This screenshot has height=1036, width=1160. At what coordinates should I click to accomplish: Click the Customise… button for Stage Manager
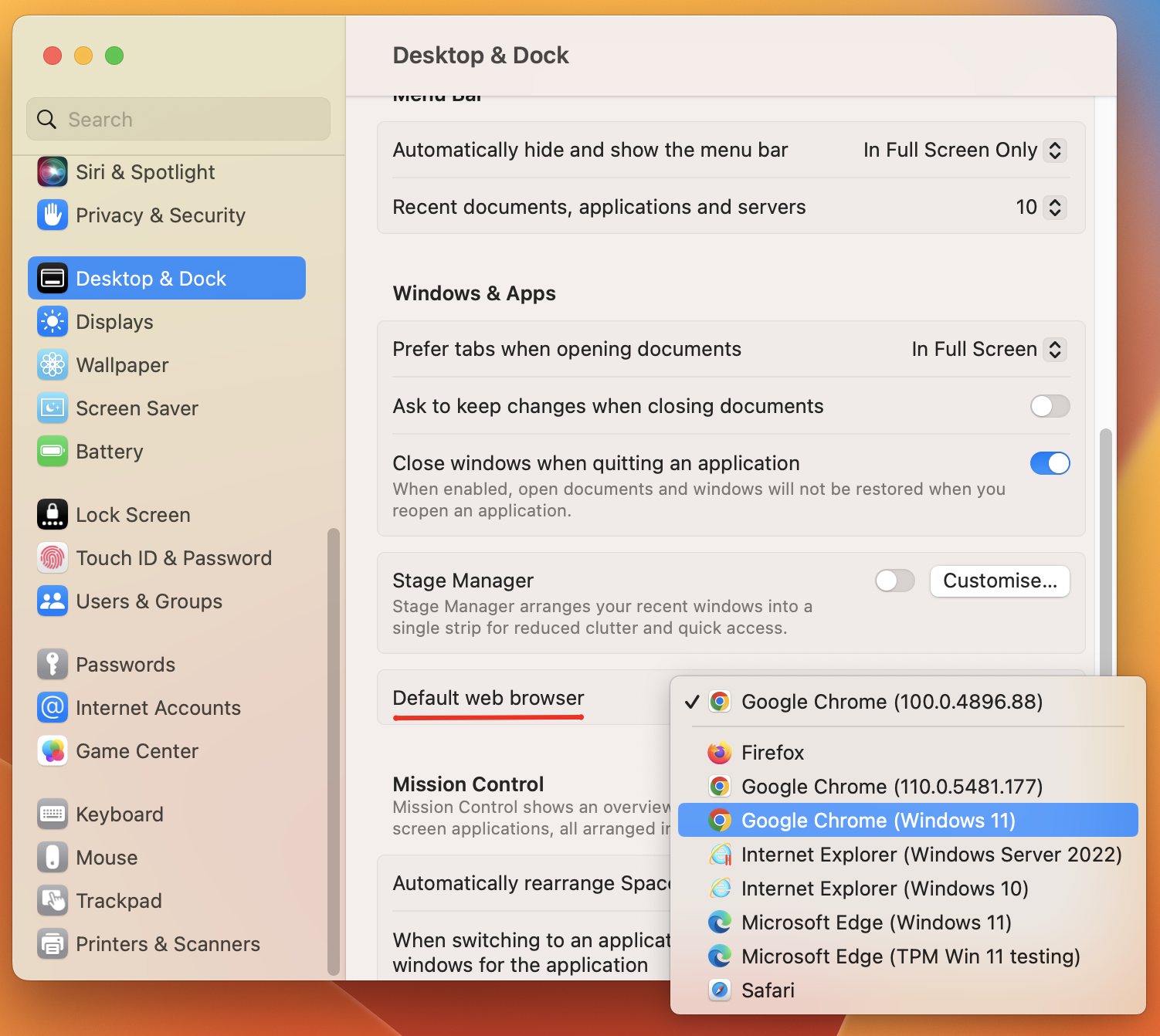[999, 581]
